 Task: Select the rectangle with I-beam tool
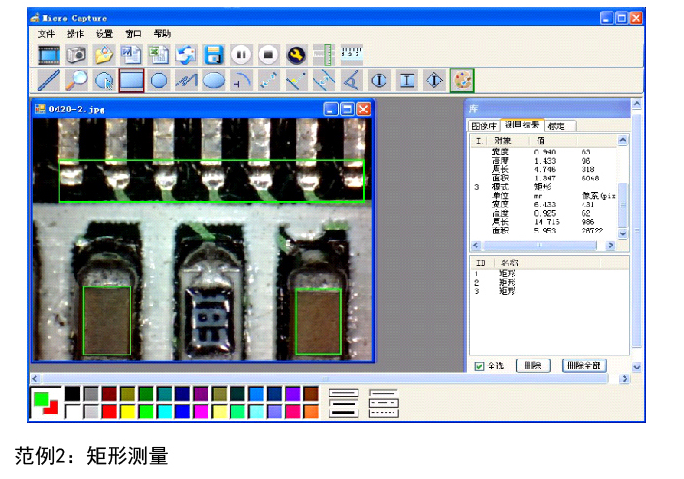pyautogui.click(x=407, y=80)
